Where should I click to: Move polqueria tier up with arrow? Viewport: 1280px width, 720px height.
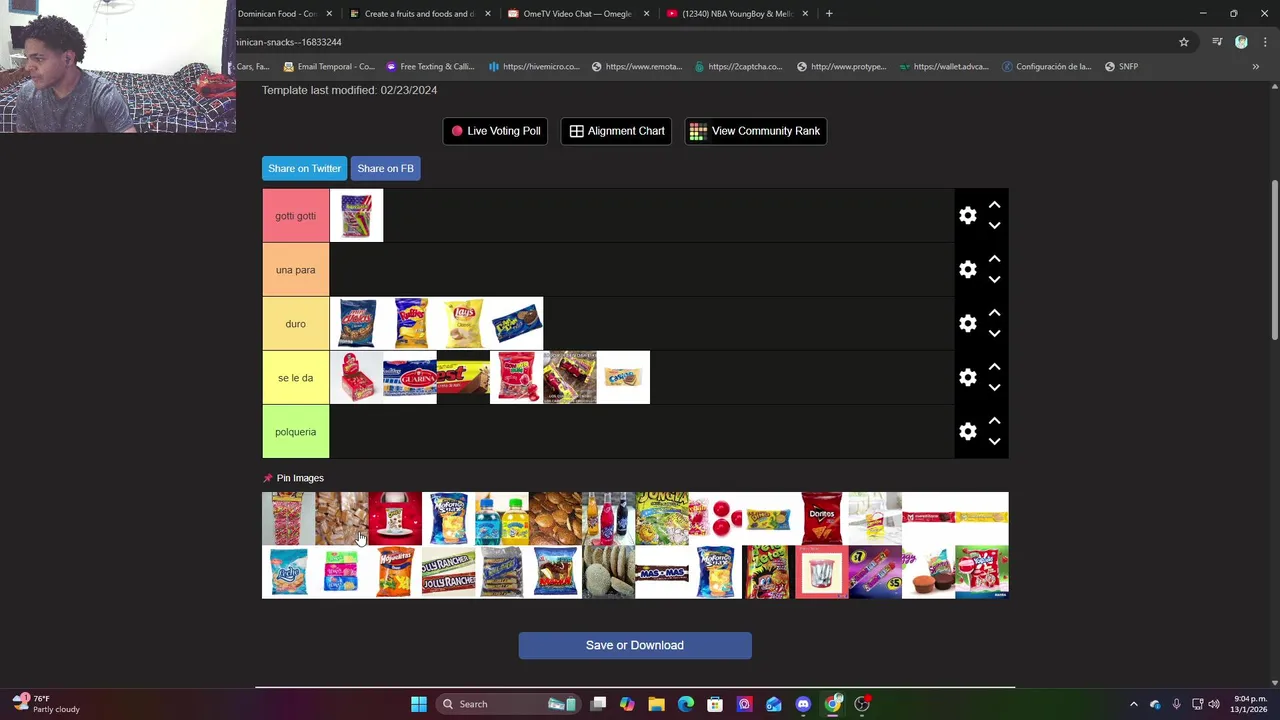(994, 421)
